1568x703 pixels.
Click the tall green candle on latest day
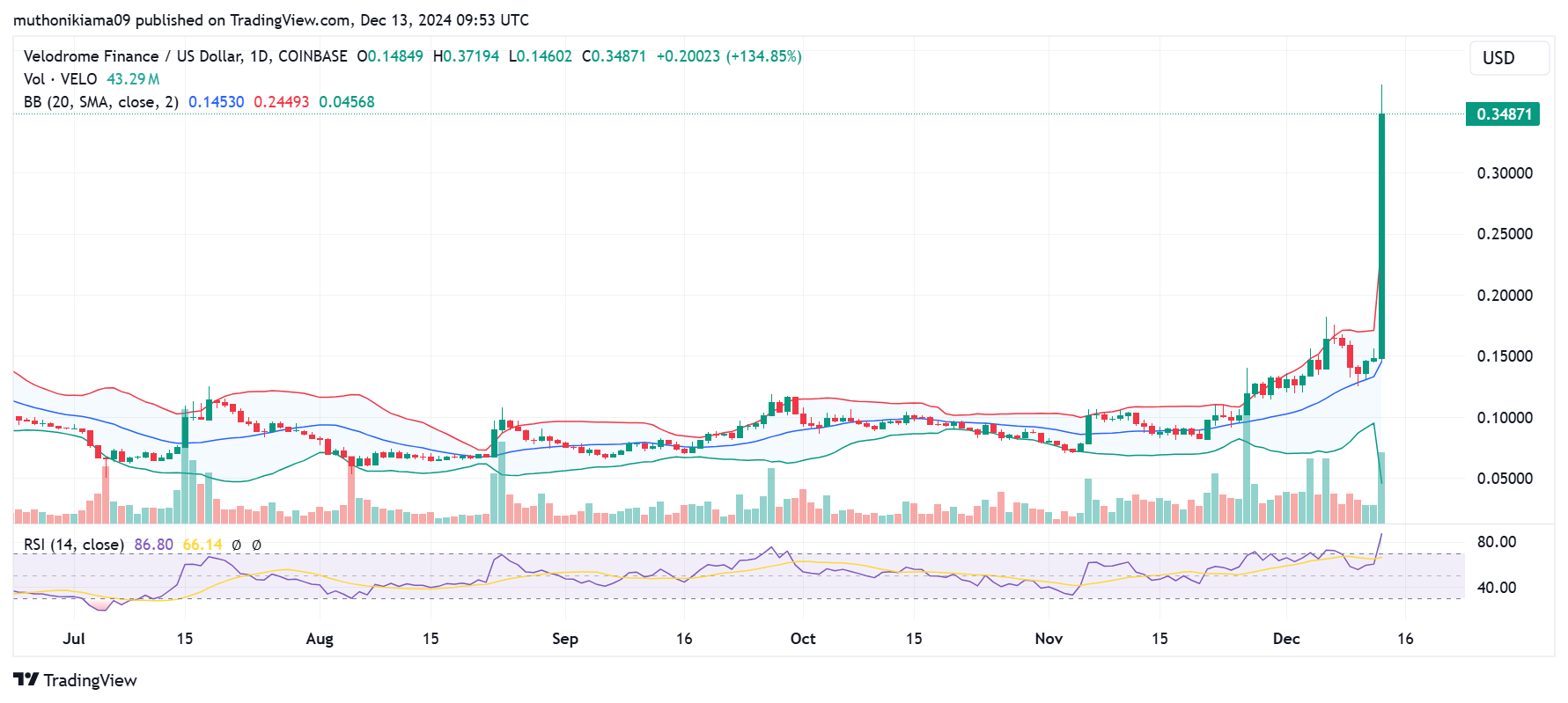(1381, 236)
